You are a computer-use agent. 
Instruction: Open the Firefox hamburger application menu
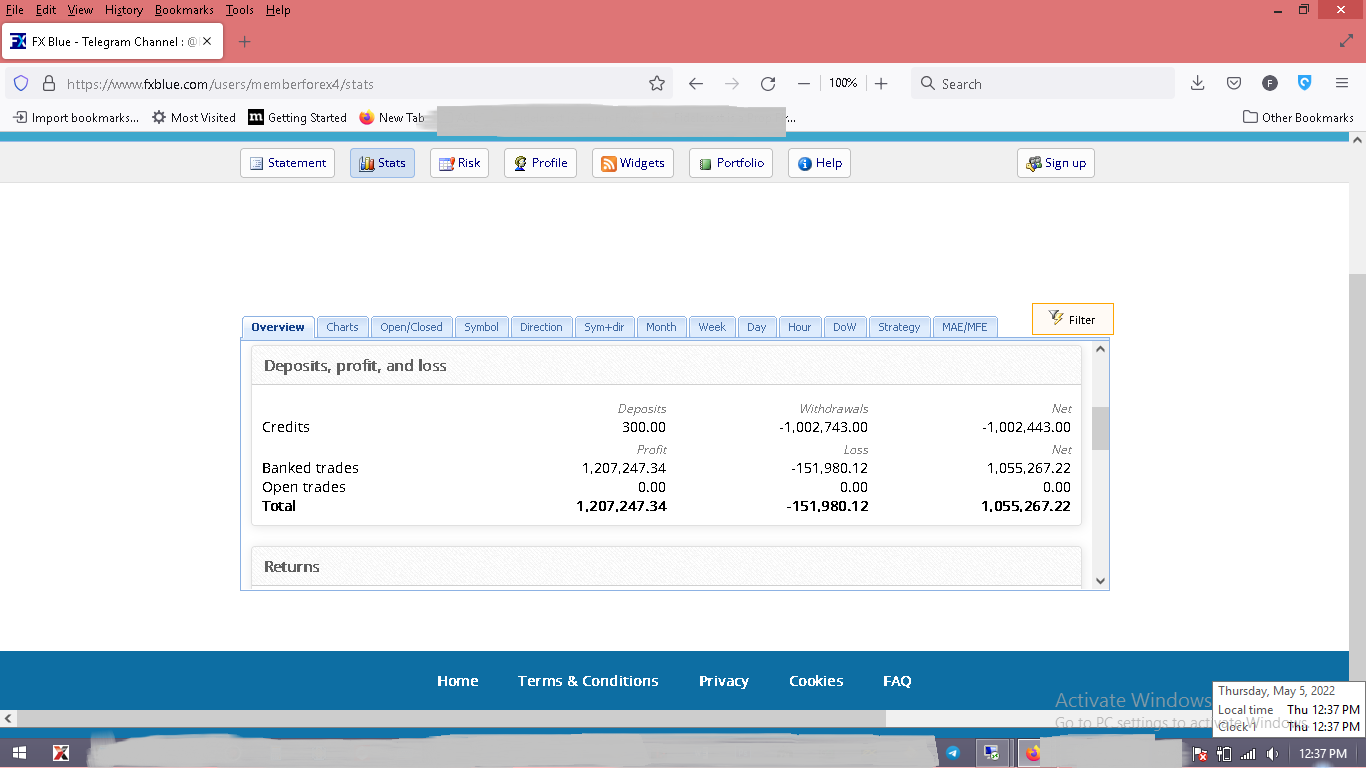pyautogui.click(x=1342, y=84)
